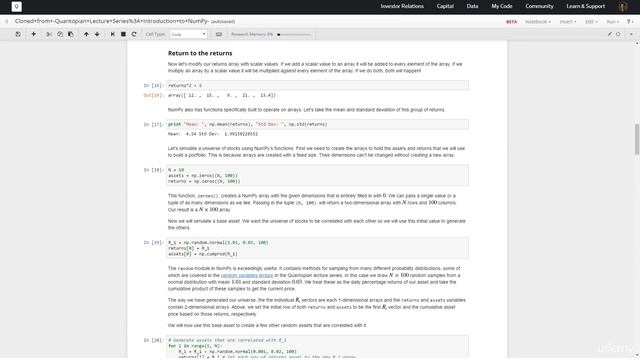Image resolution: width=640 pixels, height=360 pixels.
Task: Select the cell printing Mean and Std Dev
Action: (317, 124)
